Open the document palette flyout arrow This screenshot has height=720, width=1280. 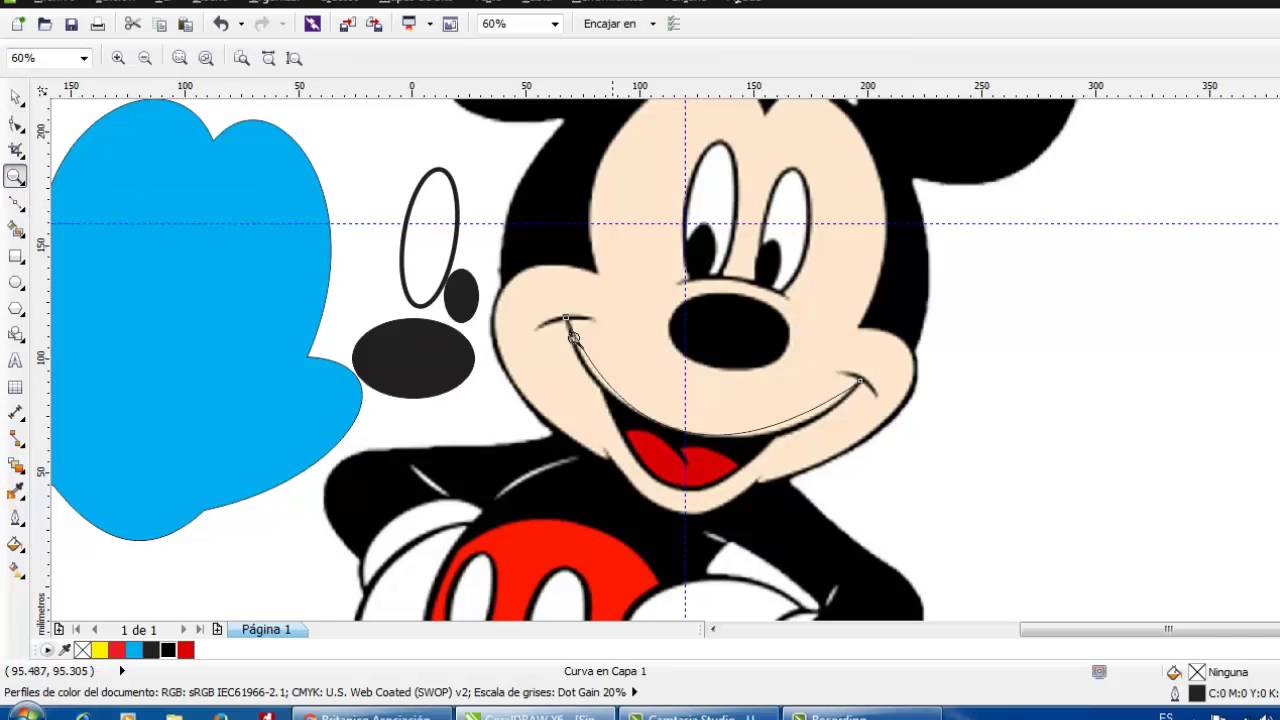coord(47,650)
